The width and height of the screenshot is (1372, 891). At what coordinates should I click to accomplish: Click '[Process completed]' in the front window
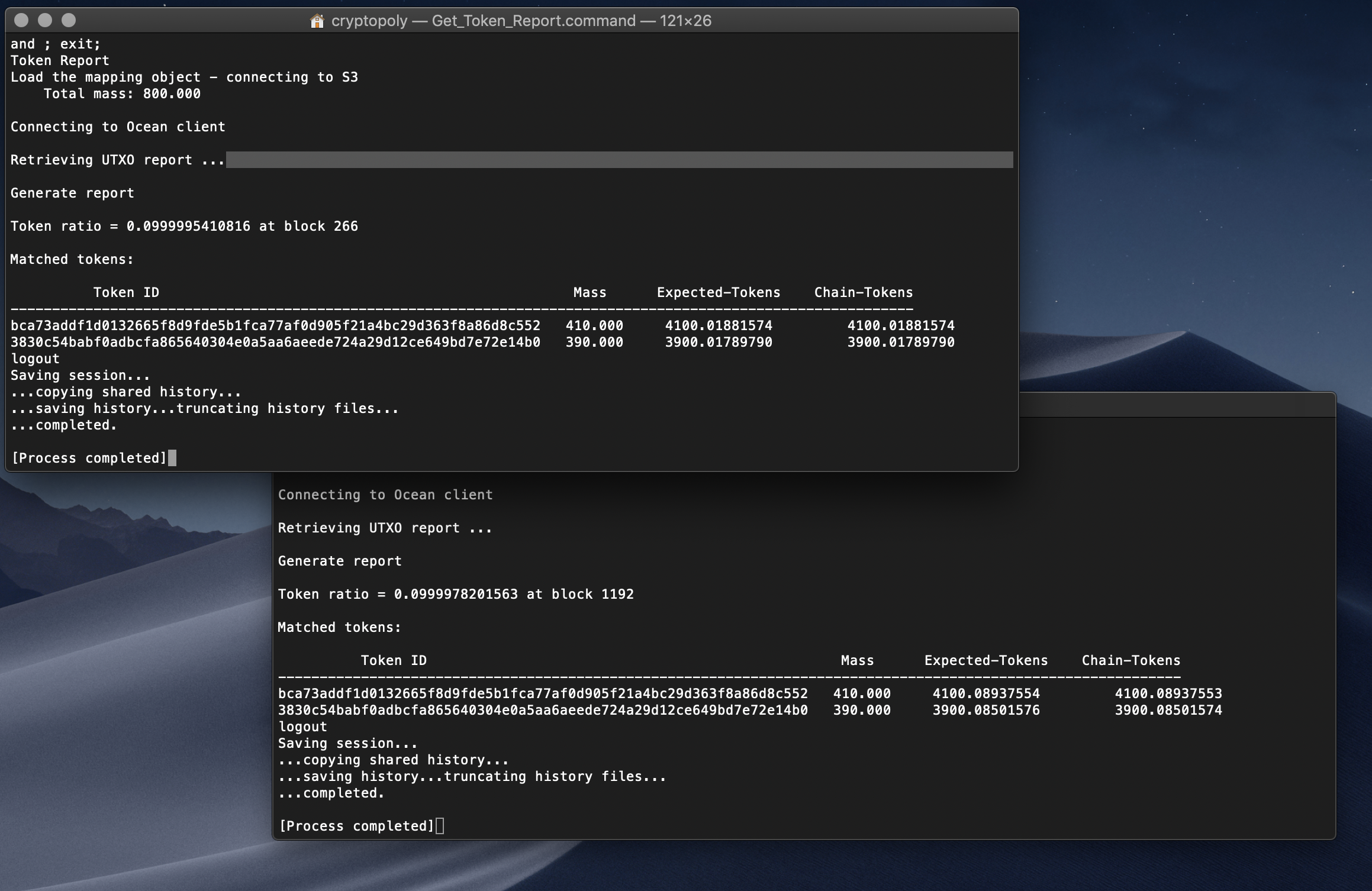pyautogui.click(x=89, y=458)
